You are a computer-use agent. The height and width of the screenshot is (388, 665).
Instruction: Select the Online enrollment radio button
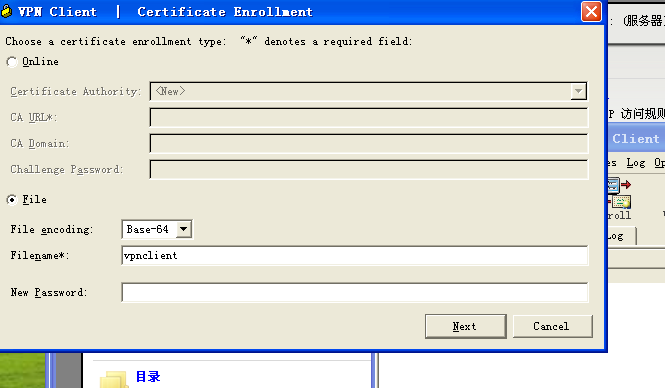[12, 62]
